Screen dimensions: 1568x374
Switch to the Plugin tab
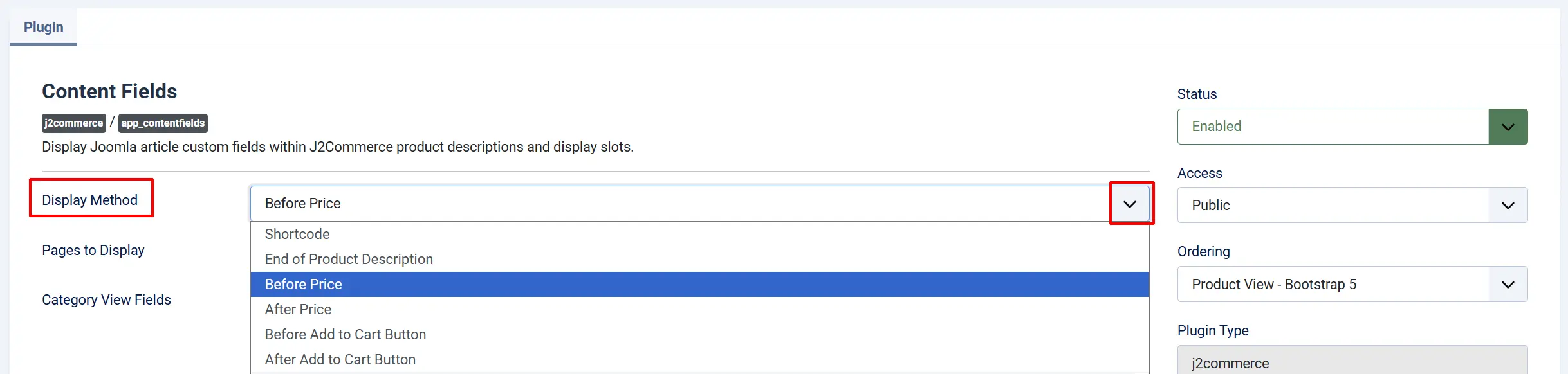pos(43,27)
